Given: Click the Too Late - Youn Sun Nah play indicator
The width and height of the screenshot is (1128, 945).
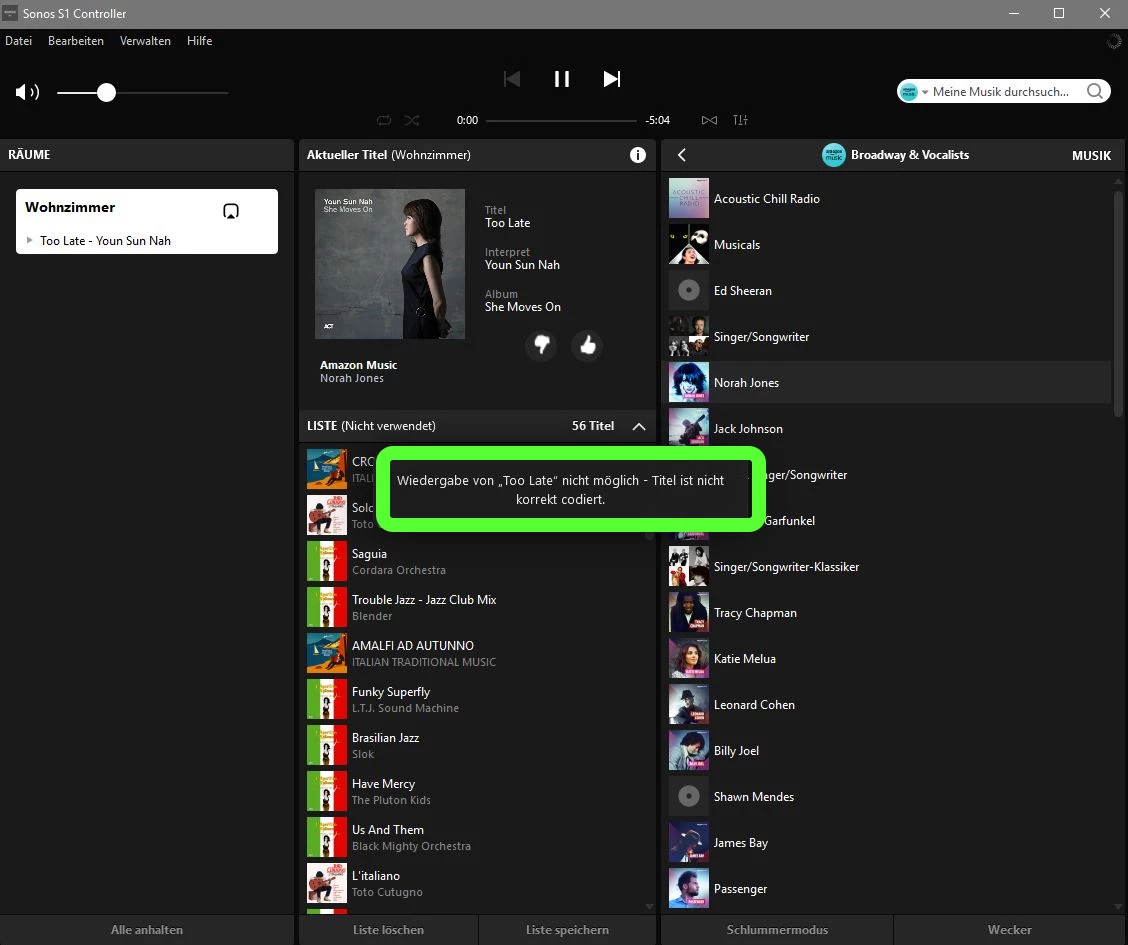Looking at the screenshot, I should pos(29,240).
